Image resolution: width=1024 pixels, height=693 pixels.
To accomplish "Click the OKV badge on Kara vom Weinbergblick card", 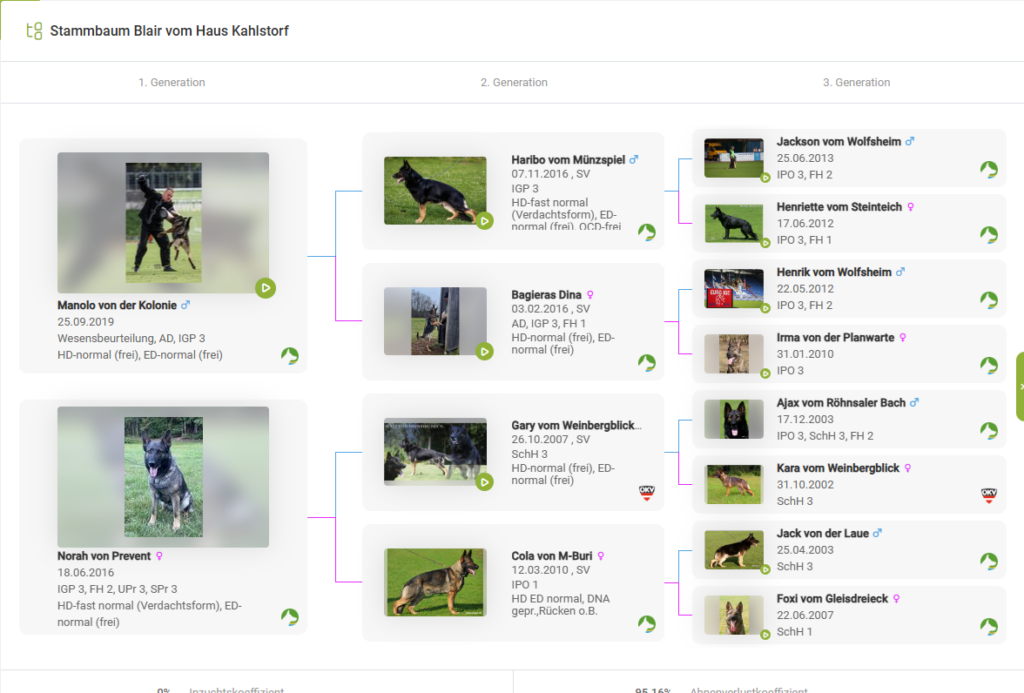I will point(988,495).
